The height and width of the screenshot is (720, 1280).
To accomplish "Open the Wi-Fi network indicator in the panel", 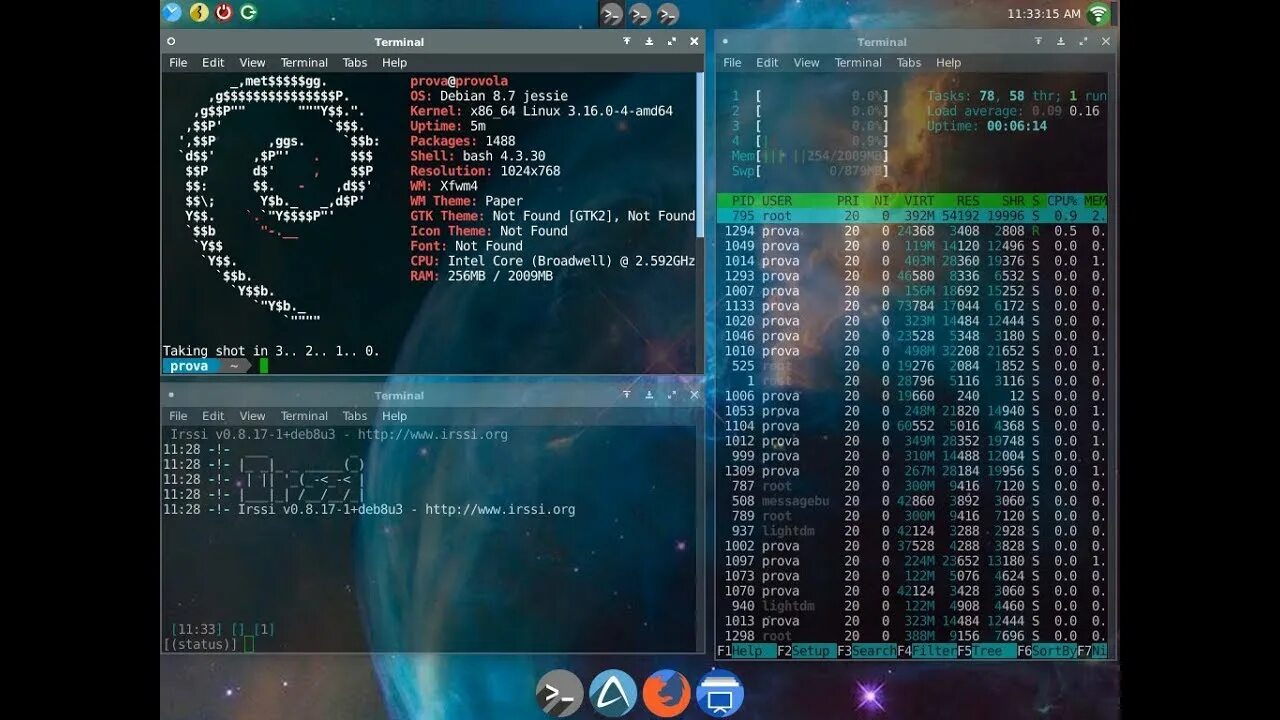I will tap(1099, 14).
